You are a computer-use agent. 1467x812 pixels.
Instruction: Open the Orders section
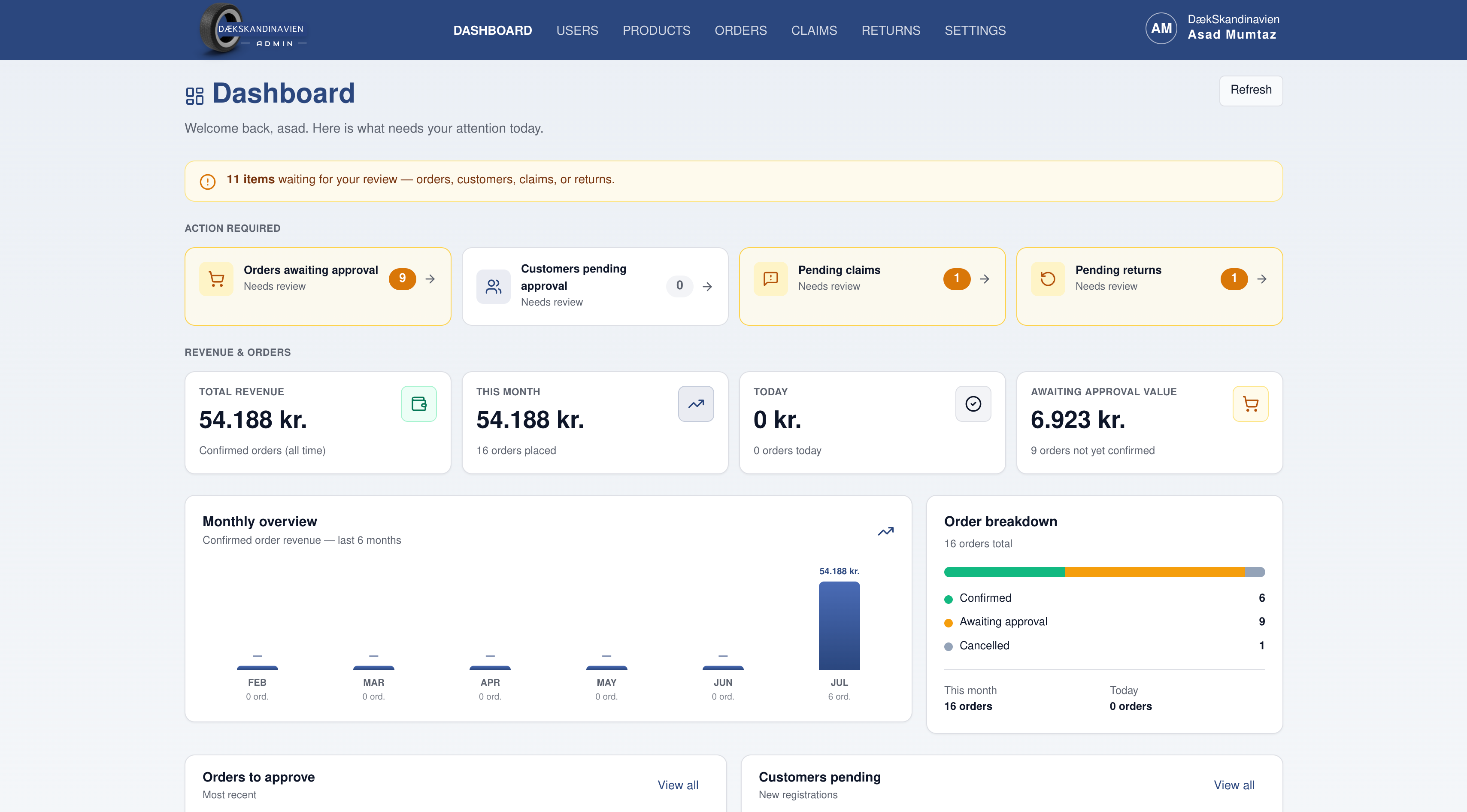coord(740,30)
